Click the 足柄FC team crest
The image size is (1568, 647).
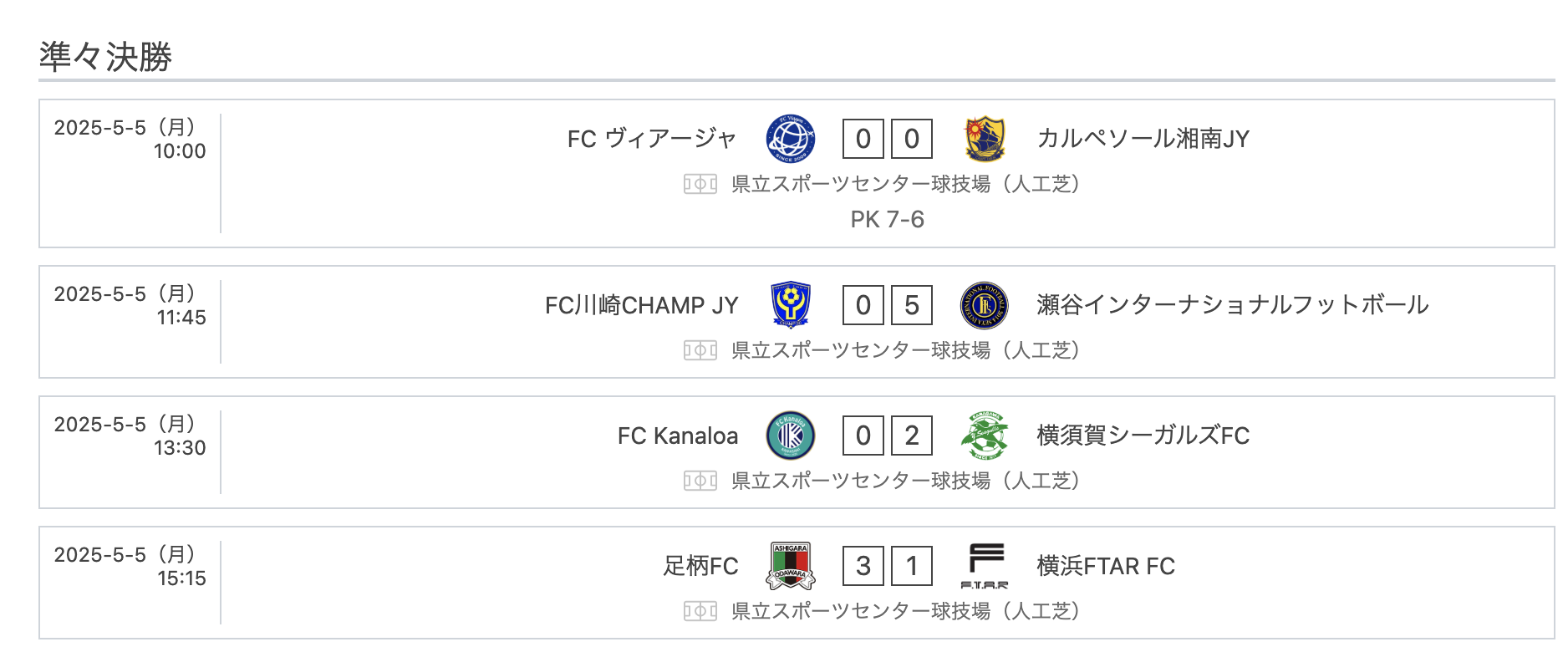pos(791,566)
